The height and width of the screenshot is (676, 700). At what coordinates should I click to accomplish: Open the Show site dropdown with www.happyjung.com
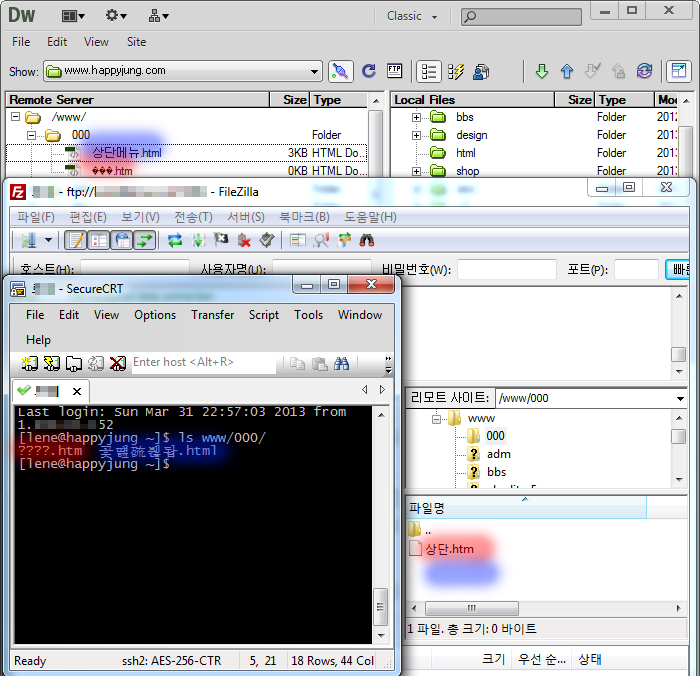(314, 71)
